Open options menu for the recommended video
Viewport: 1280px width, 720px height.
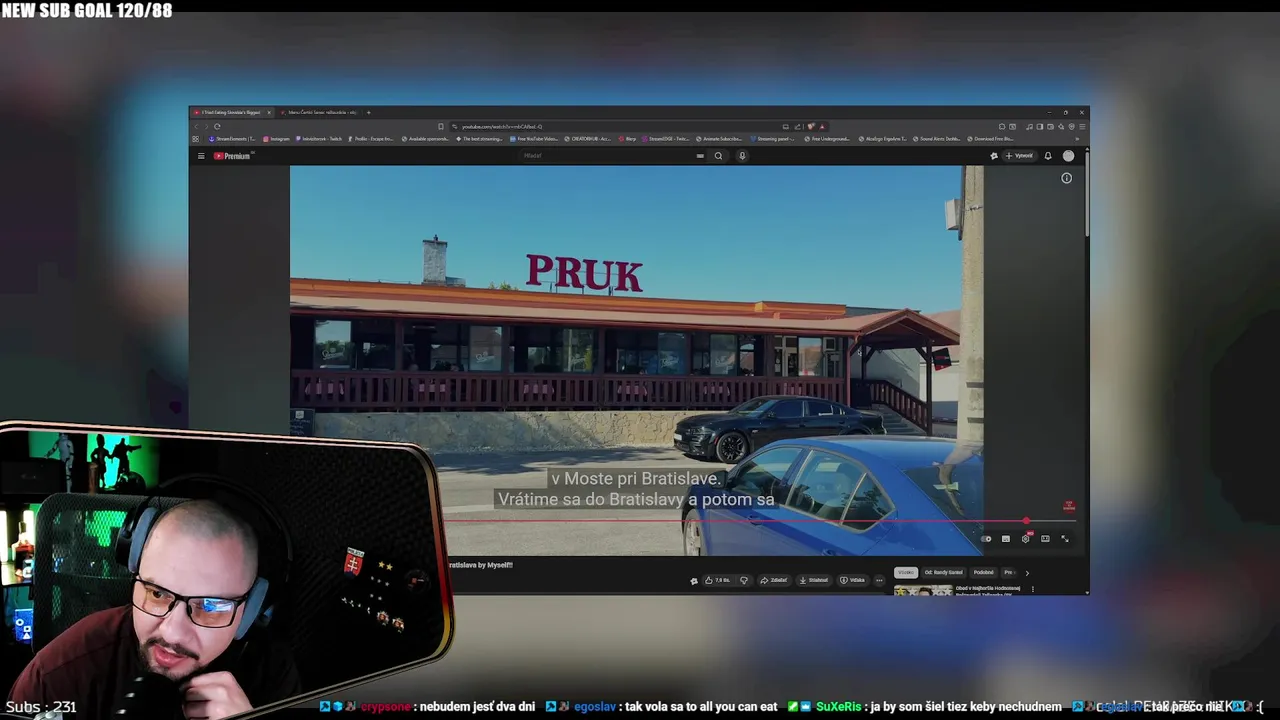(x=1033, y=589)
